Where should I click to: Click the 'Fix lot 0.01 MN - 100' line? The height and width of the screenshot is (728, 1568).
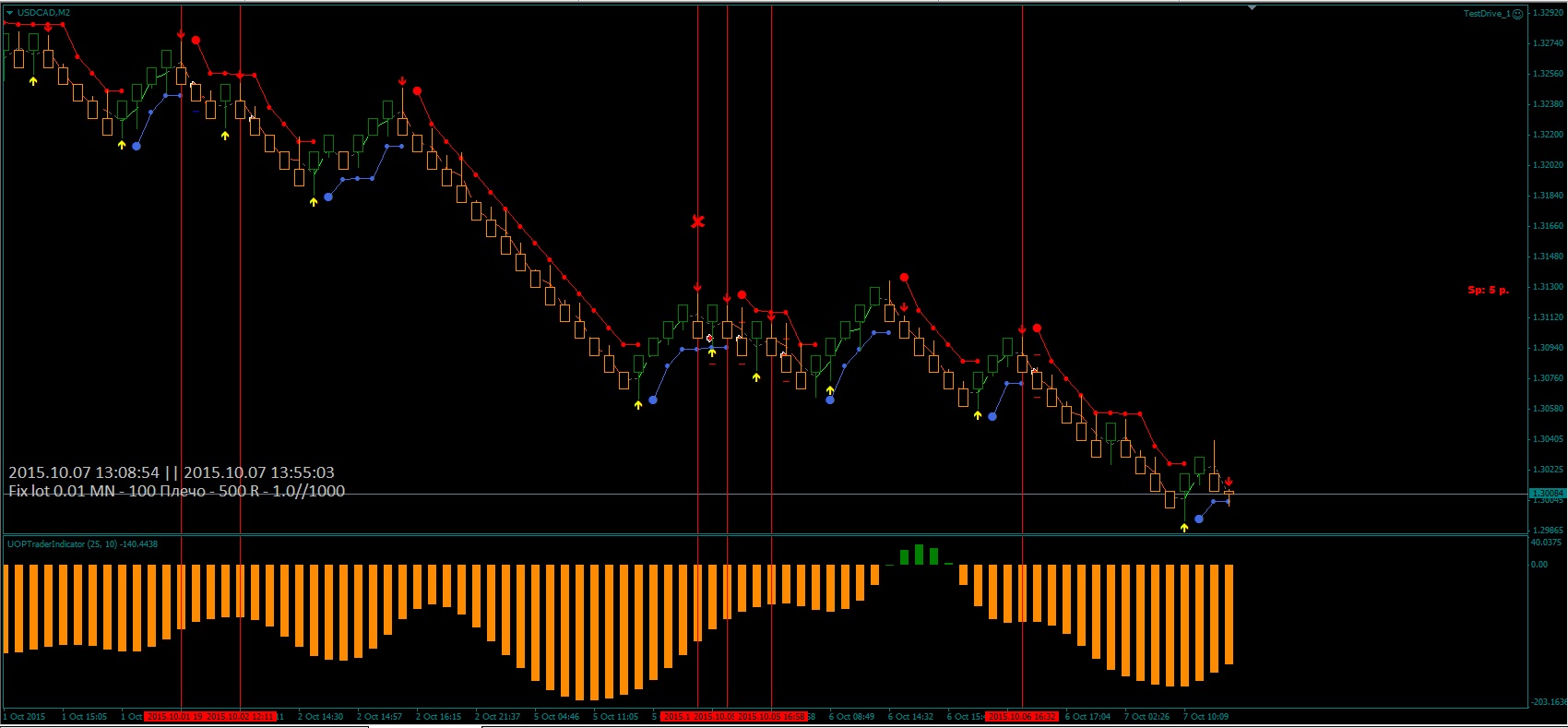click(176, 491)
